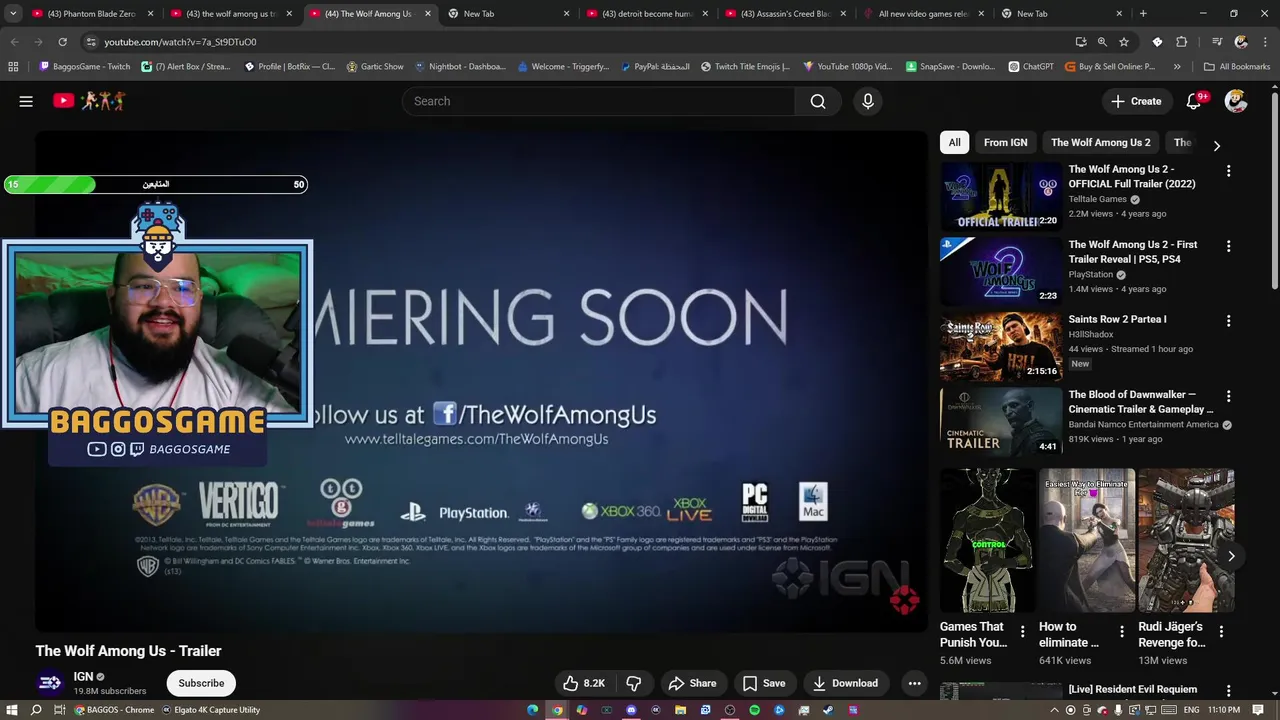Open the Nightbot Dashboard bookmark
Image resolution: width=1280 pixels, height=720 pixels.
[x=460, y=67]
